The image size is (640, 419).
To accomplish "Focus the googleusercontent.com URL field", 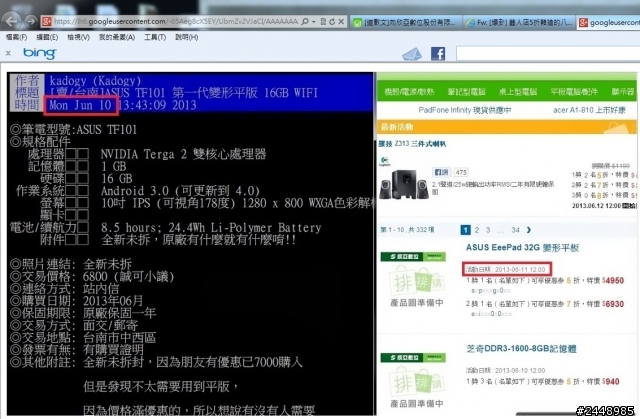I will click(x=176, y=21).
